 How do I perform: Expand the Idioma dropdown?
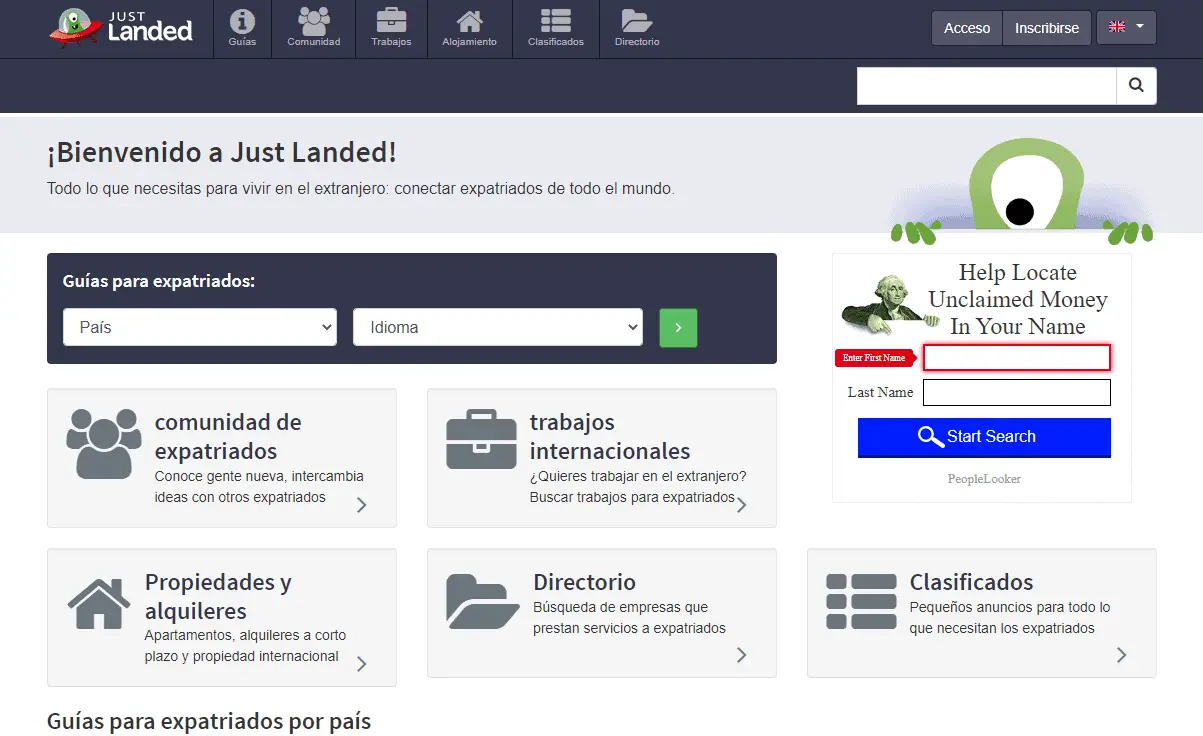[498, 327]
